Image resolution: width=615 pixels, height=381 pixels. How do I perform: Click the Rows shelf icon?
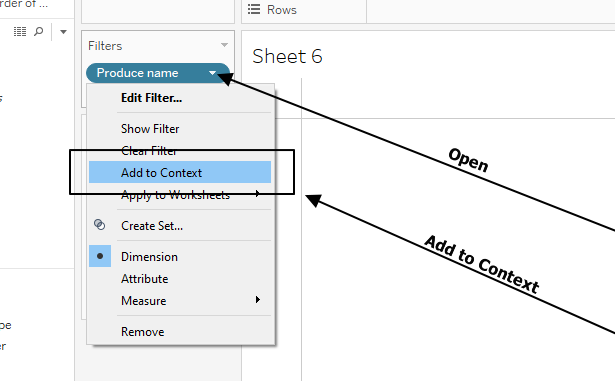(x=254, y=9)
